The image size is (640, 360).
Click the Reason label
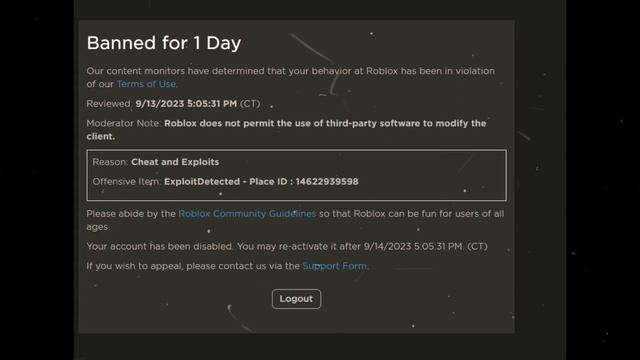[x=110, y=162]
